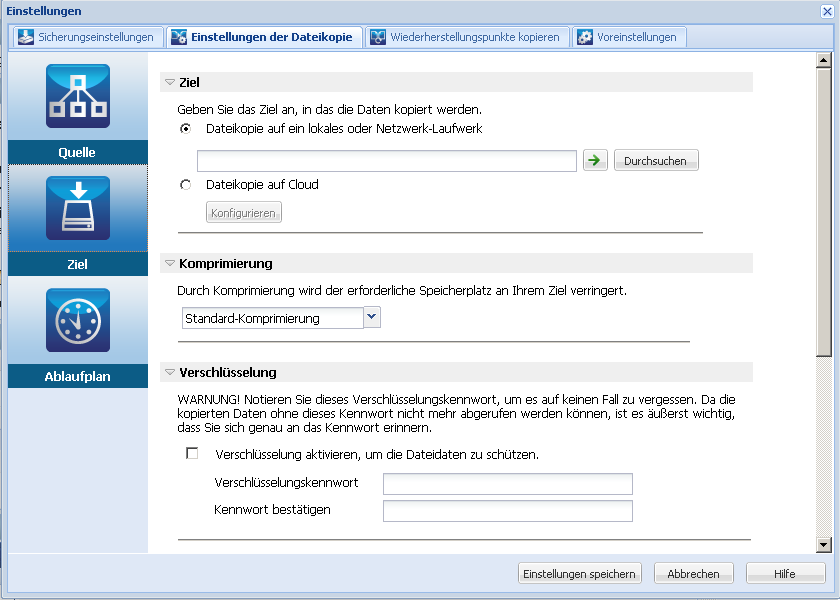
Task: Open the Voreinstellungen tab
Action: [629, 37]
